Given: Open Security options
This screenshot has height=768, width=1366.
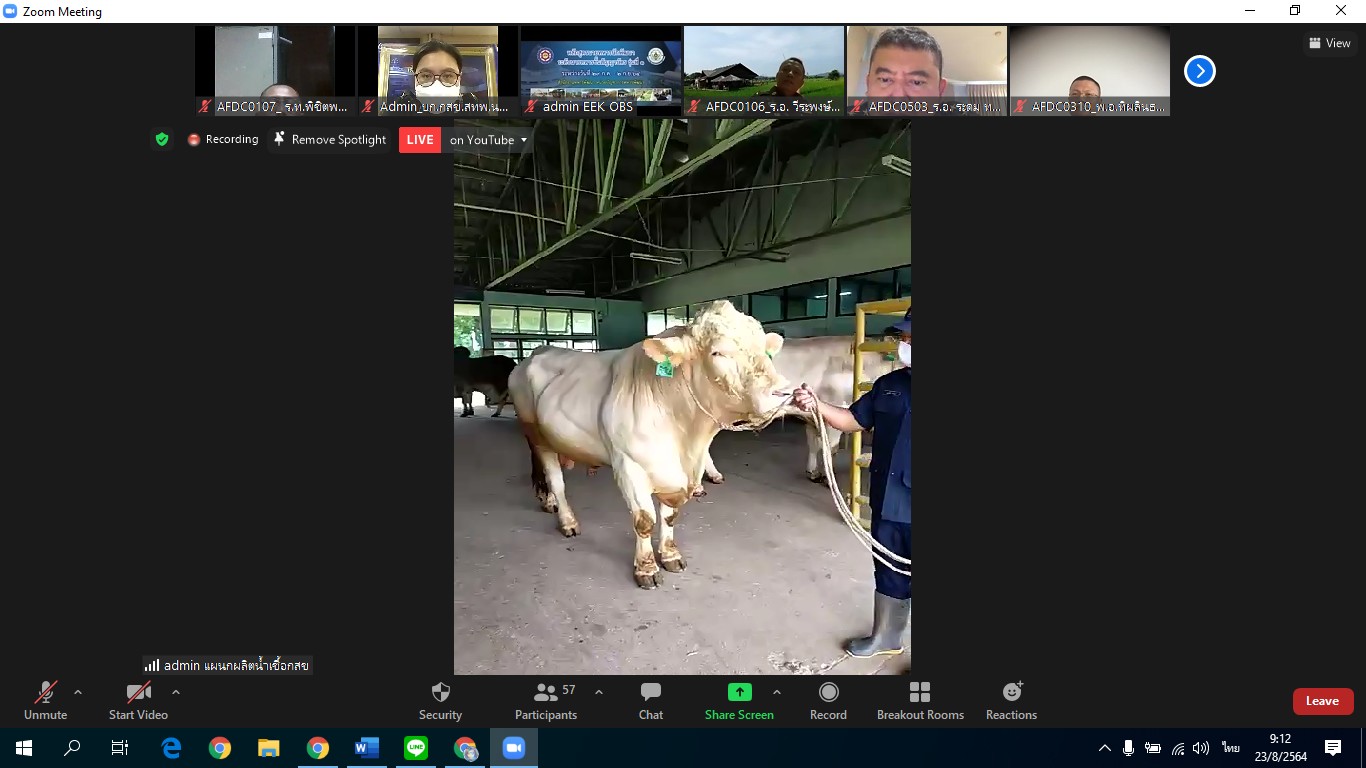Looking at the screenshot, I should point(440,700).
